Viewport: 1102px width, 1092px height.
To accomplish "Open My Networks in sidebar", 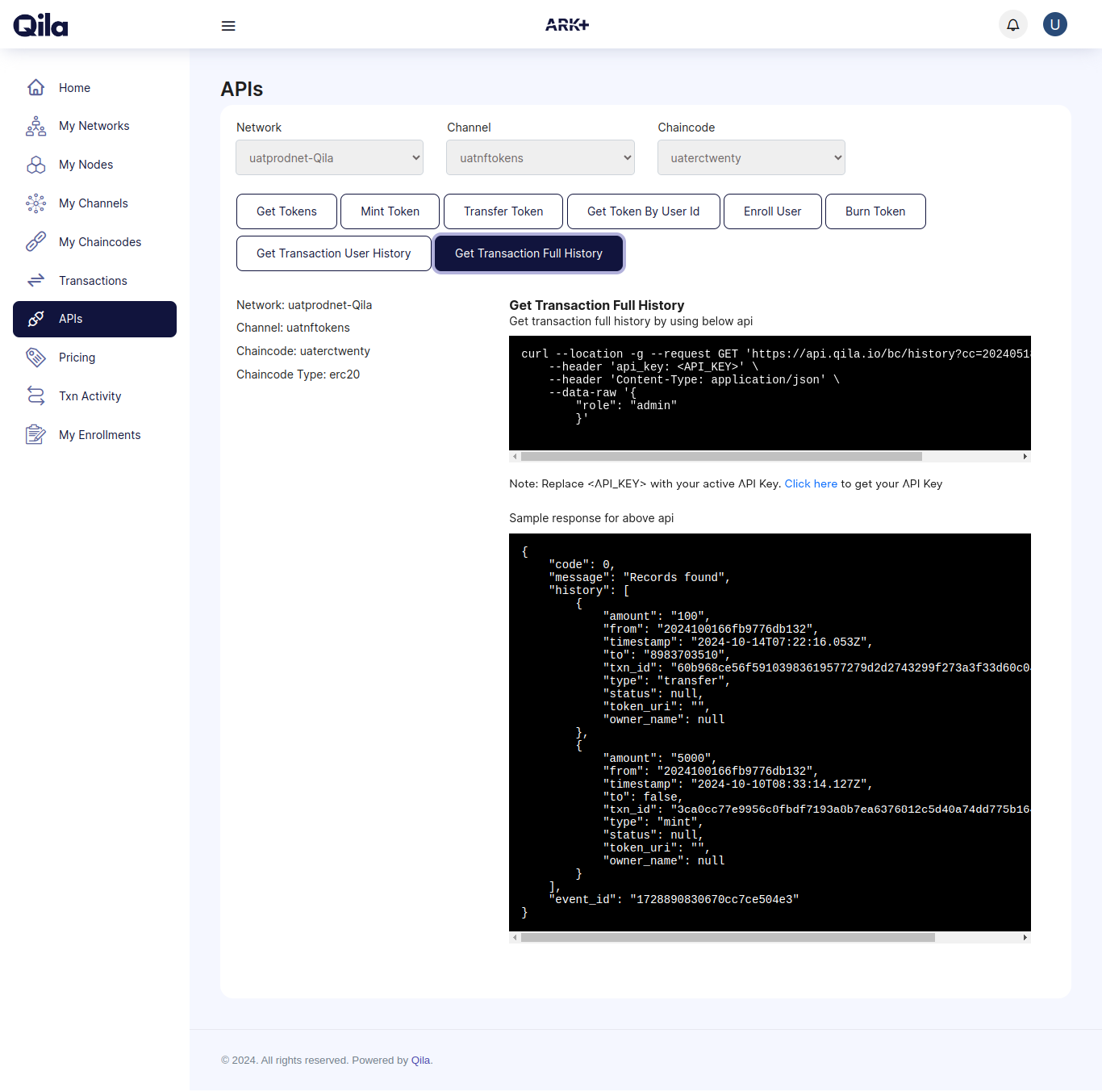I will 94,126.
